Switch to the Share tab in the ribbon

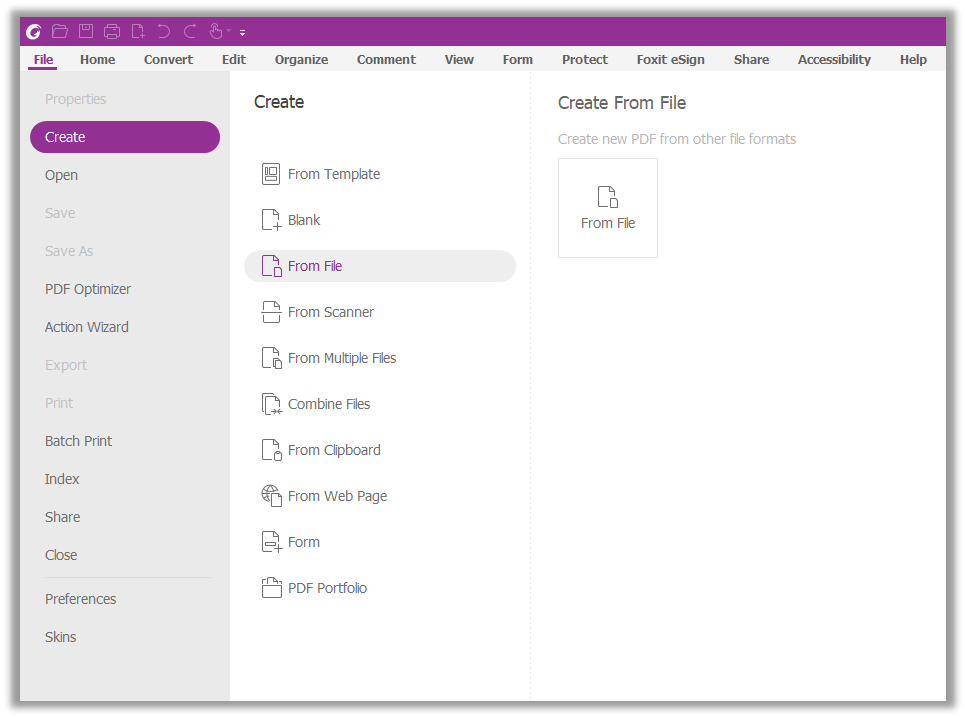[x=751, y=60]
